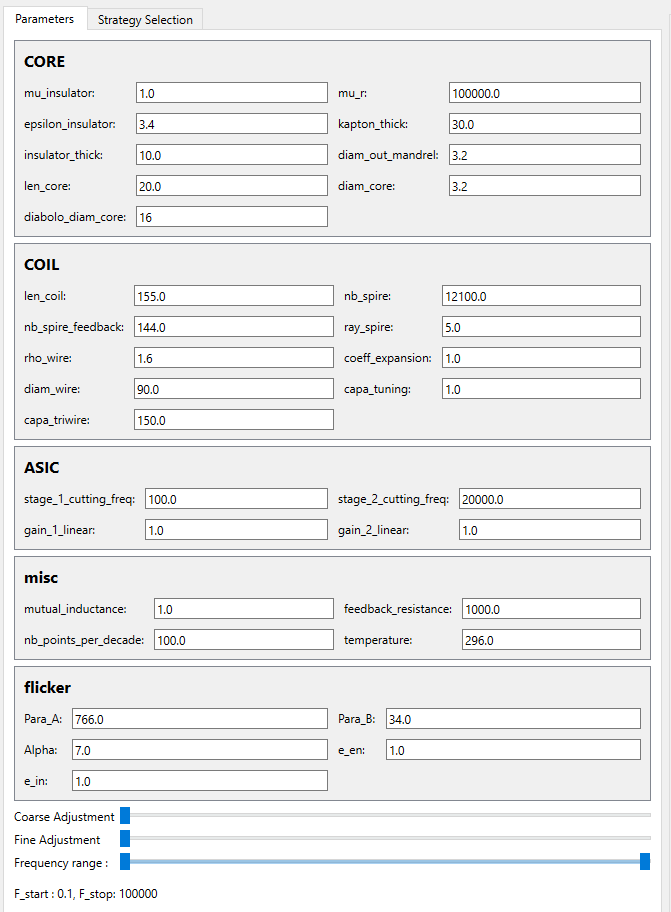Click the Para_B input field
Image resolution: width=671 pixels, height=912 pixels.
(x=513, y=719)
